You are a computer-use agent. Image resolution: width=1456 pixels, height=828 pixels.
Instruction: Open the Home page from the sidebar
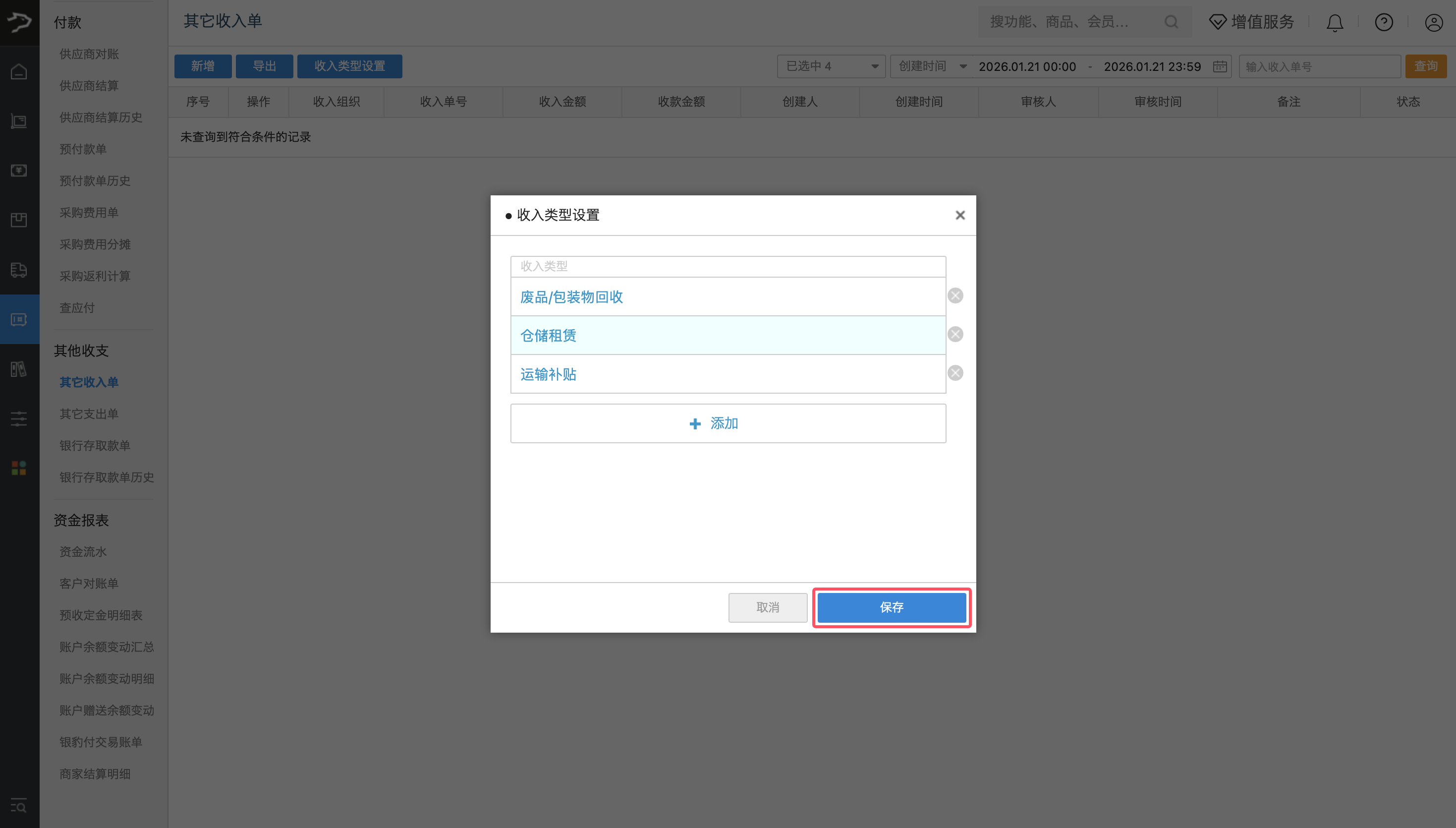tap(19, 72)
